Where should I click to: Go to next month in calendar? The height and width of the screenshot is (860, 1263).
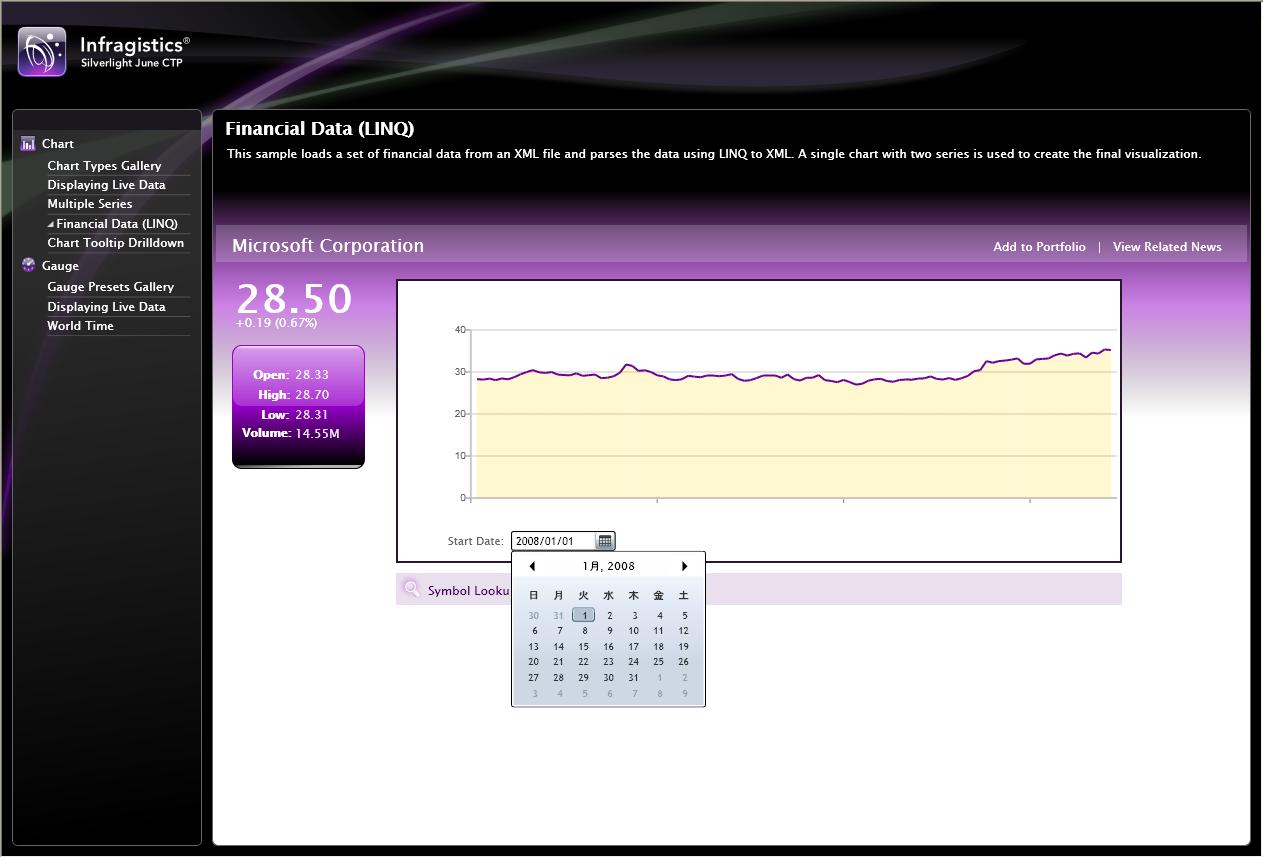click(x=684, y=566)
